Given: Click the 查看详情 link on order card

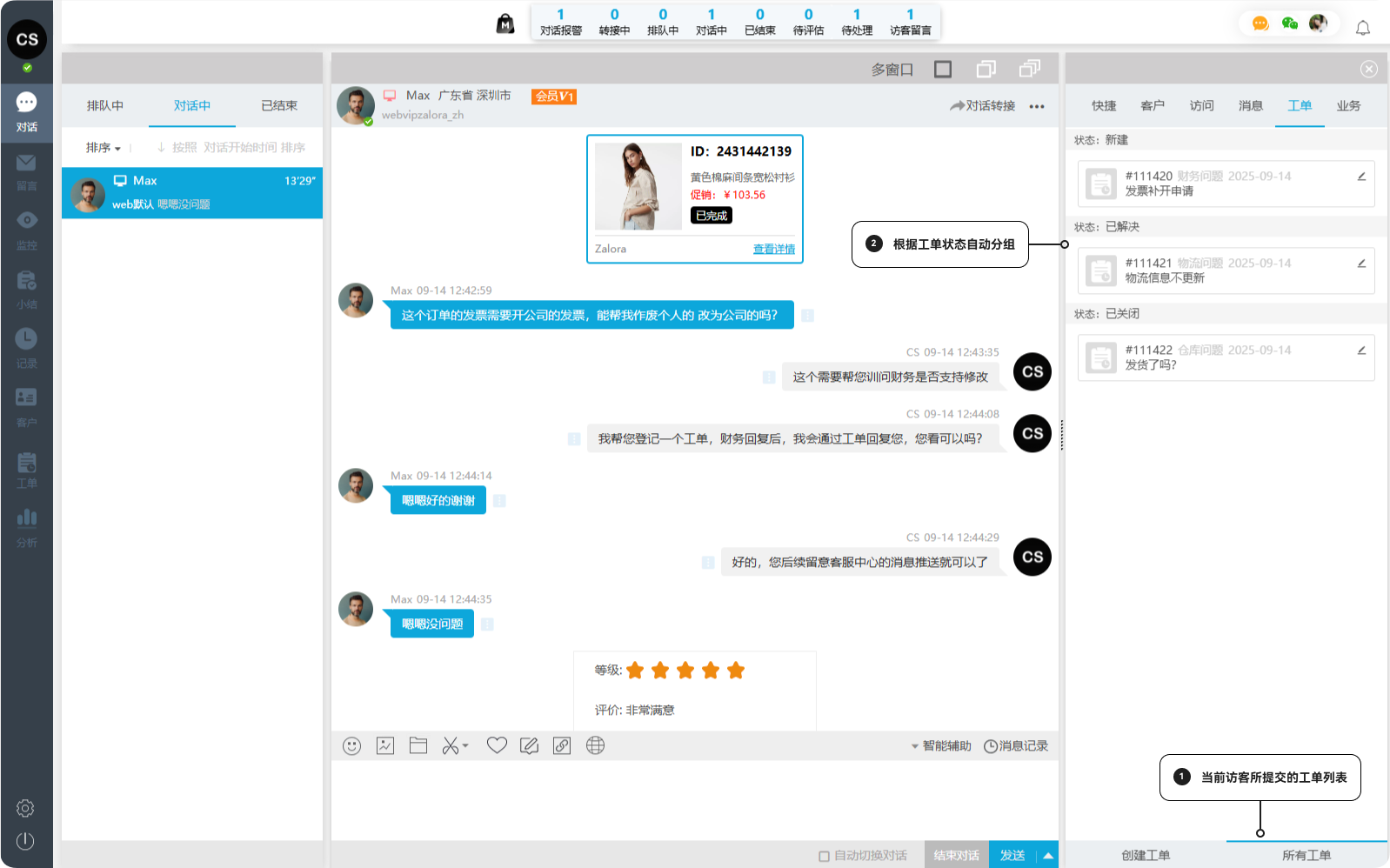Looking at the screenshot, I should pyautogui.click(x=773, y=250).
